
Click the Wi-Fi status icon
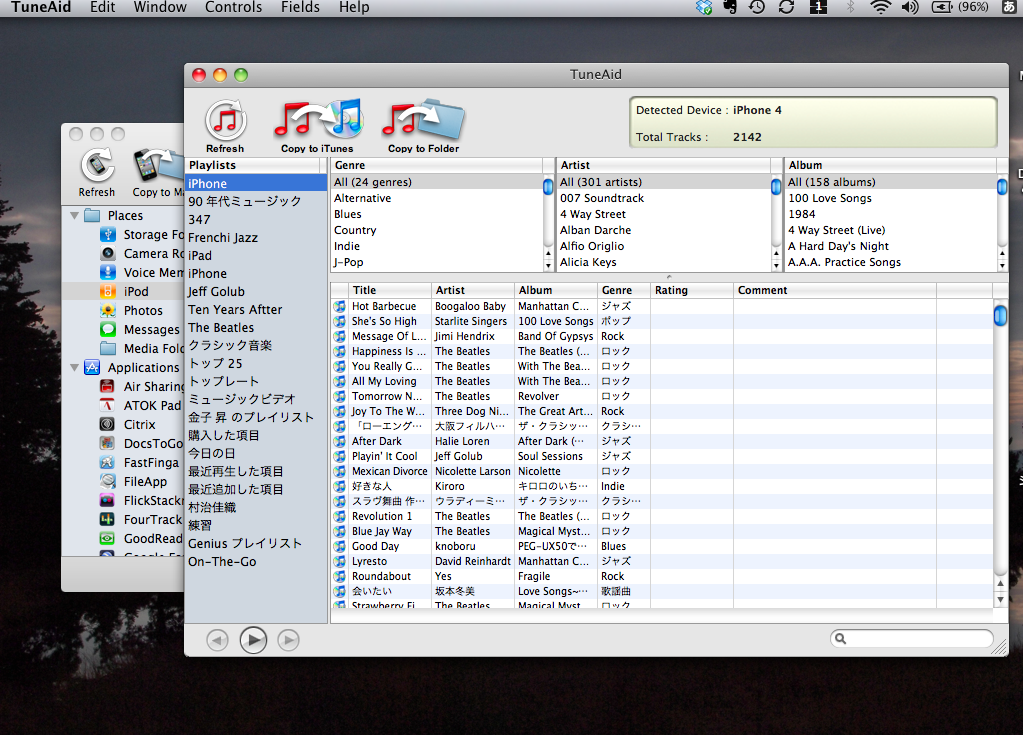(x=880, y=7)
